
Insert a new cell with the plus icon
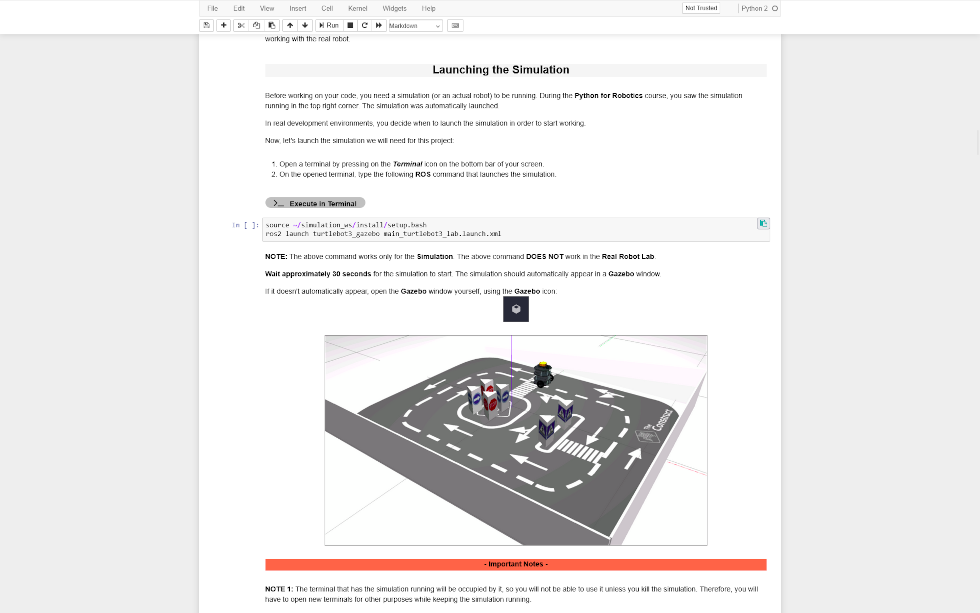tap(224, 25)
